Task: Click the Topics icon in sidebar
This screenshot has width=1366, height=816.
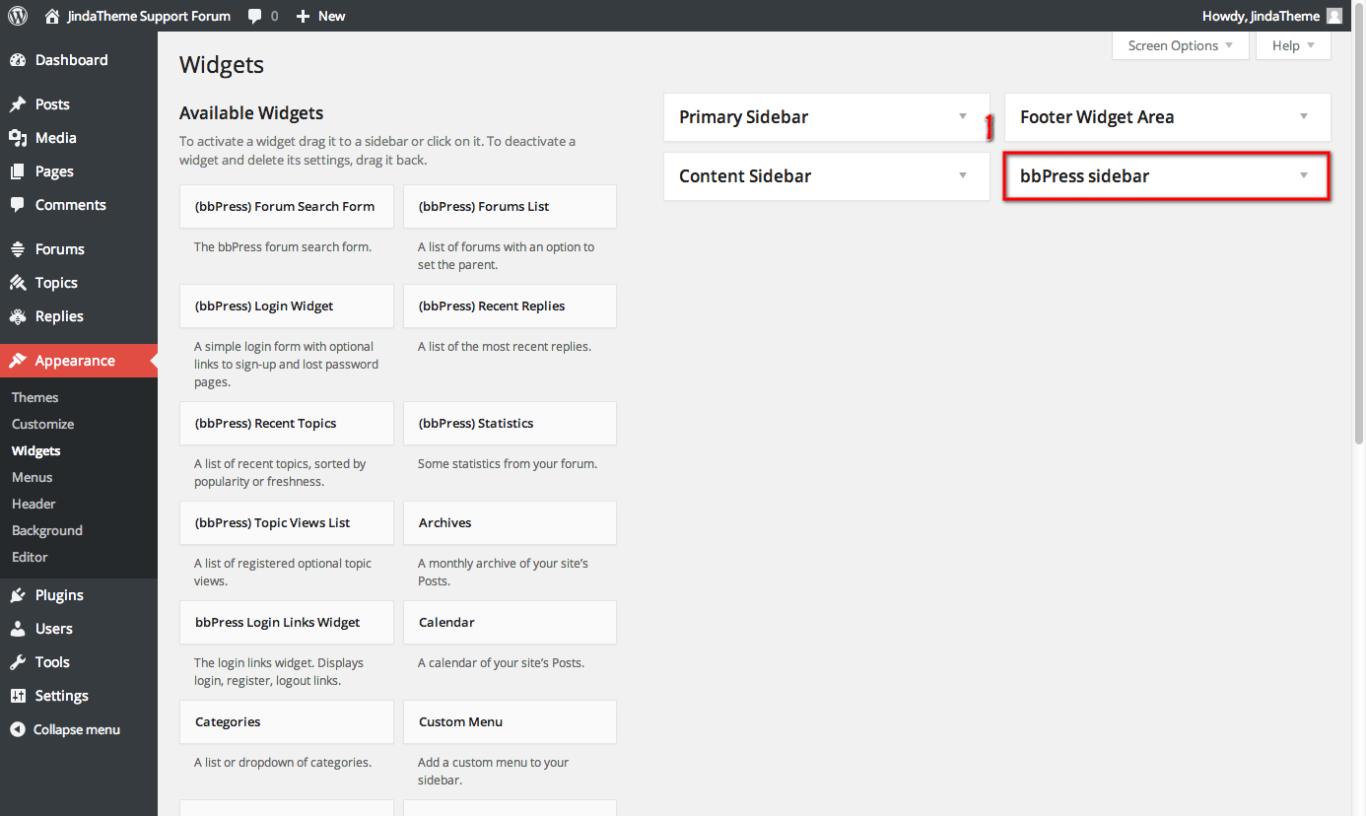Action: click(18, 283)
